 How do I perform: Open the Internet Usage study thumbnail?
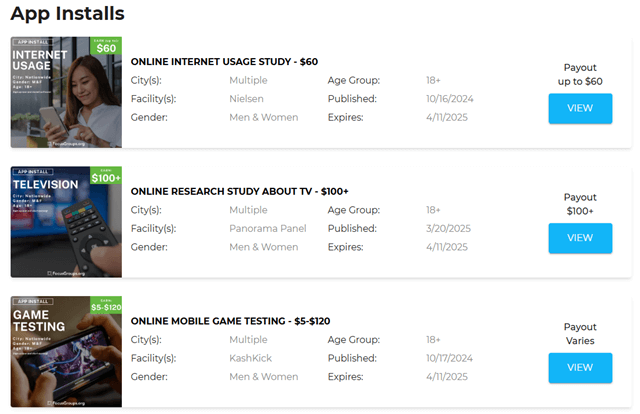[x=66, y=92]
